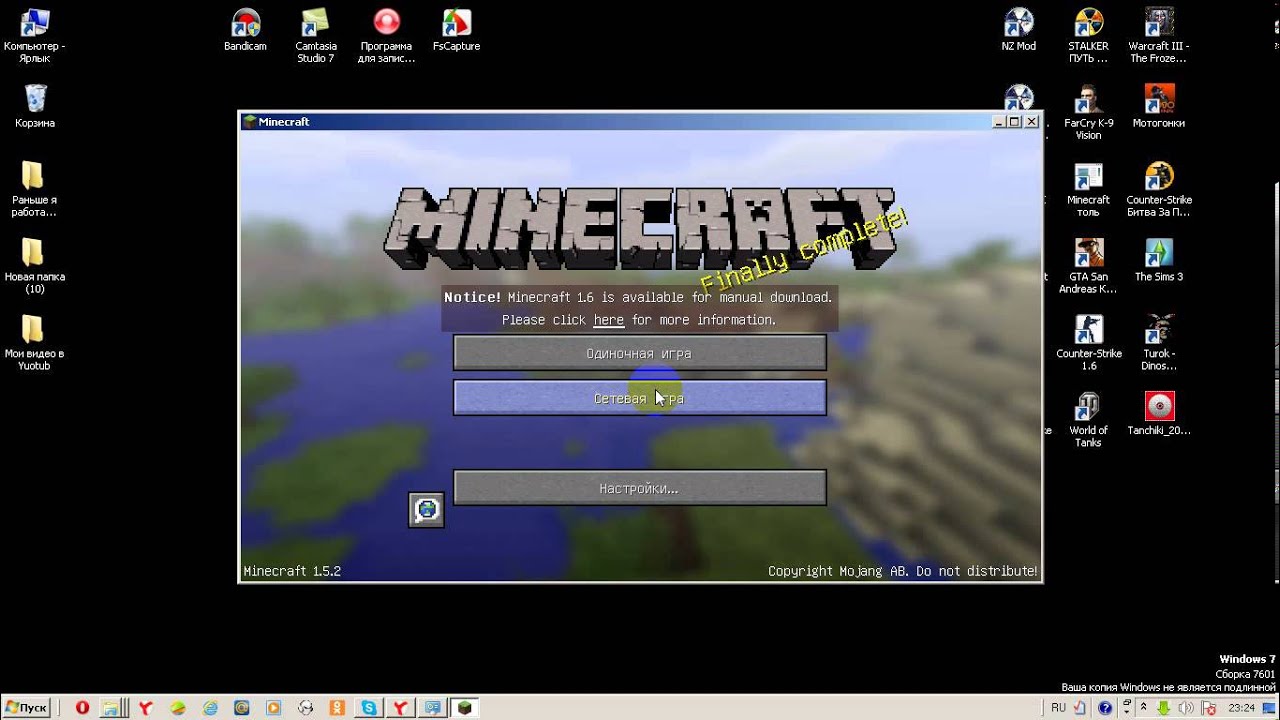
Task: Open the file explorer taskbar icon
Action: point(112,708)
